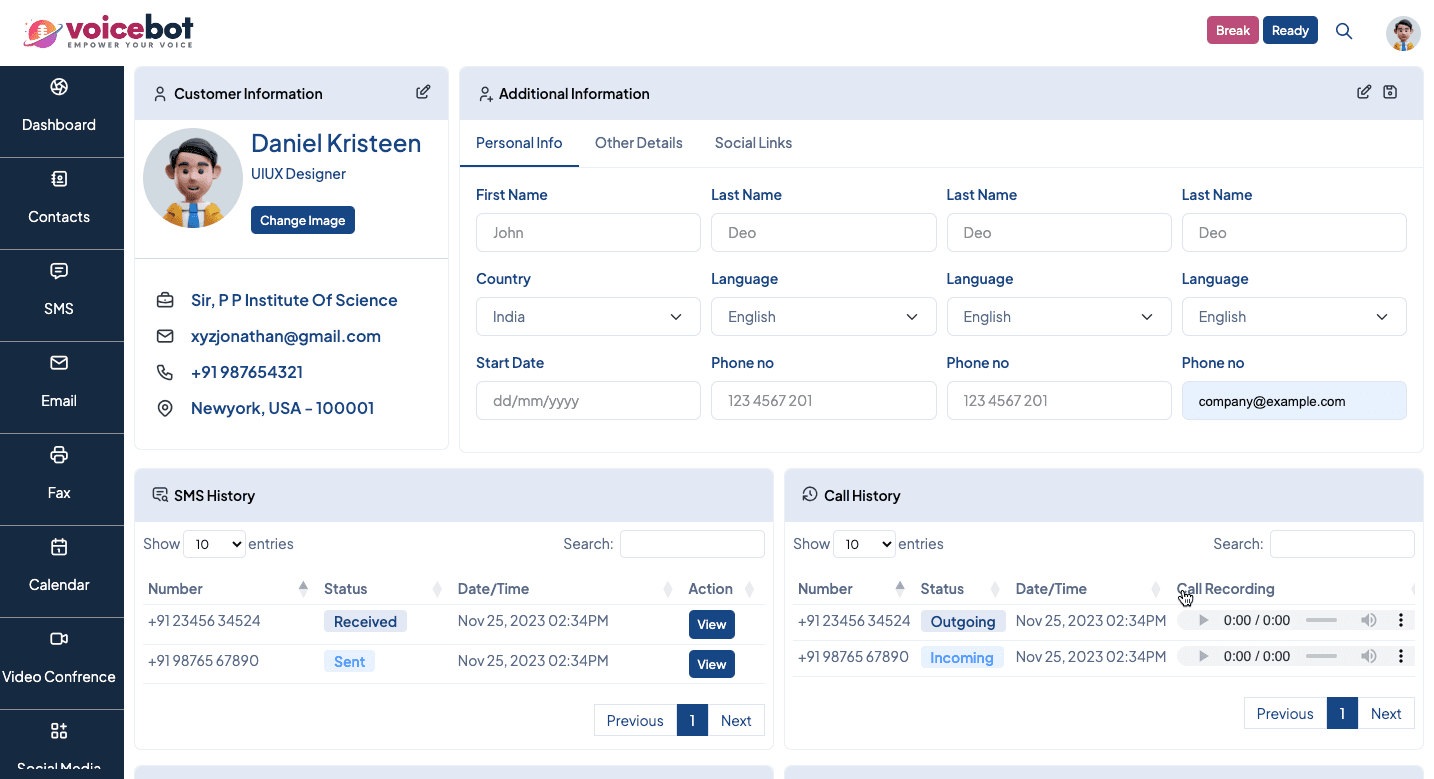Switch to the Social Links tab
The width and height of the screenshot is (1434, 779).
(x=753, y=143)
